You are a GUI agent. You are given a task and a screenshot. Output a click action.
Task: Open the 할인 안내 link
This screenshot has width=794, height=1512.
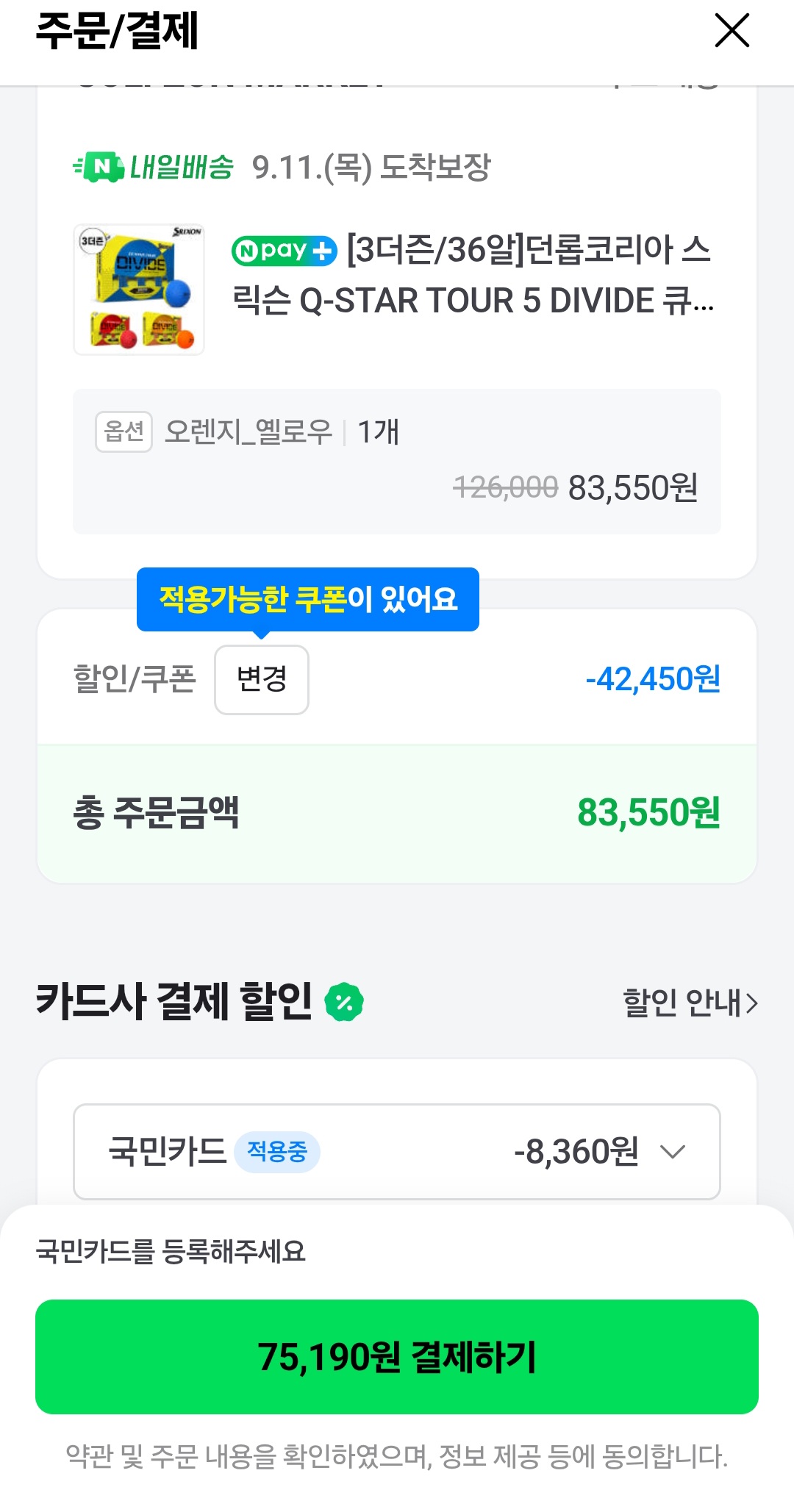(x=689, y=1003)
